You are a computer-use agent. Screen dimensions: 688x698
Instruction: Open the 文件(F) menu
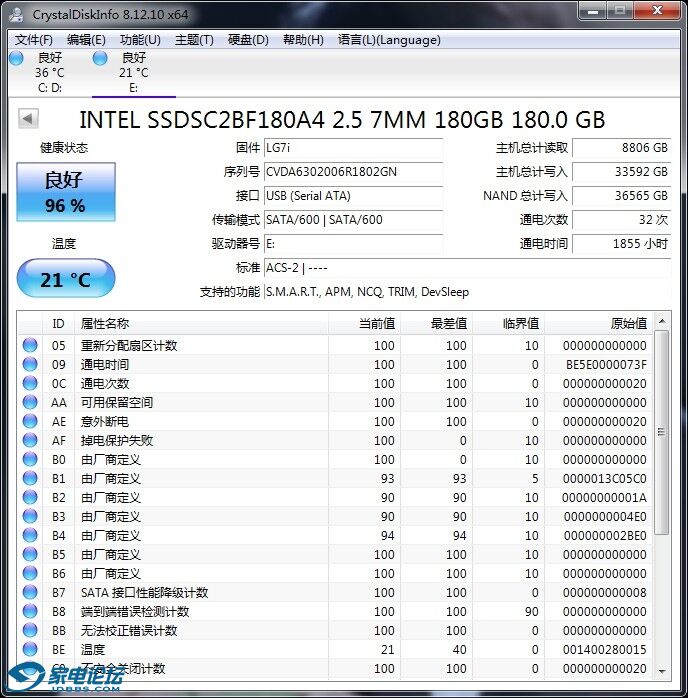pos(33,40)
